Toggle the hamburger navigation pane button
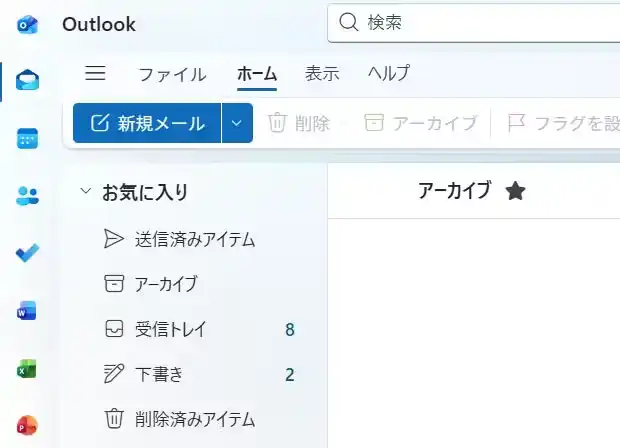 (x=96, y=73)
